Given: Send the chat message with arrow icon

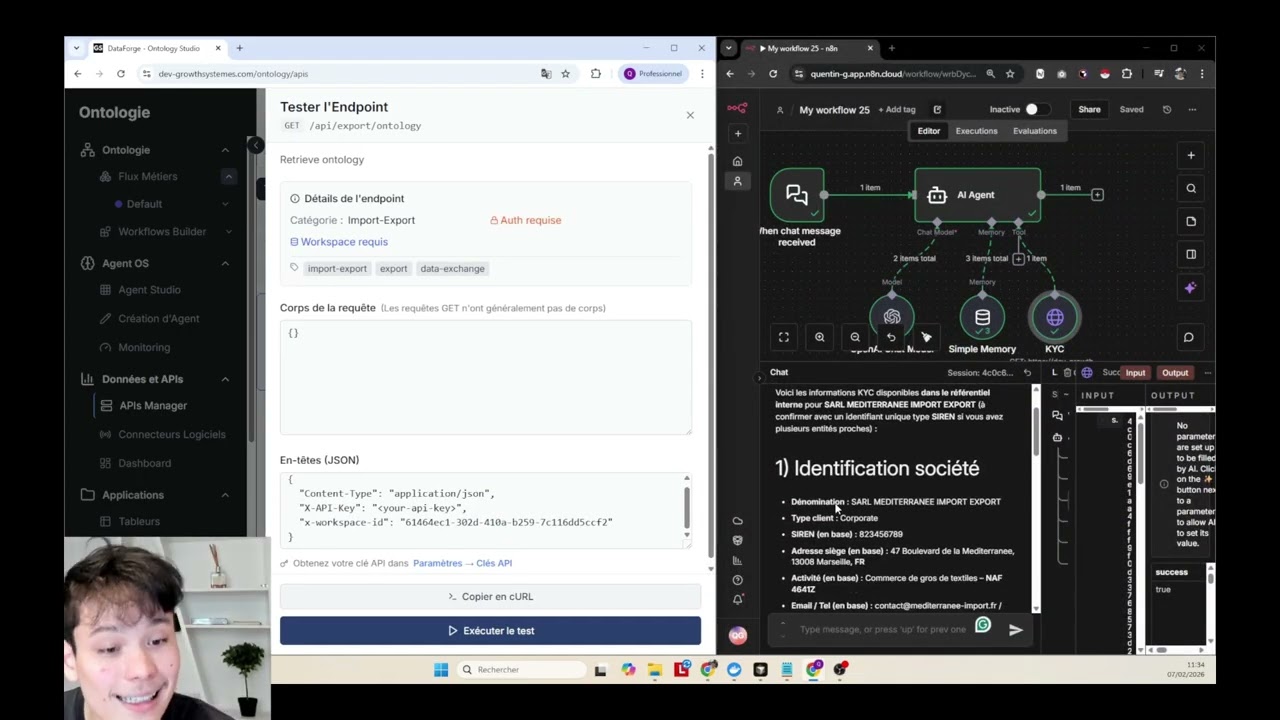Looking at the screenshot, I should tap(1015, 630).
